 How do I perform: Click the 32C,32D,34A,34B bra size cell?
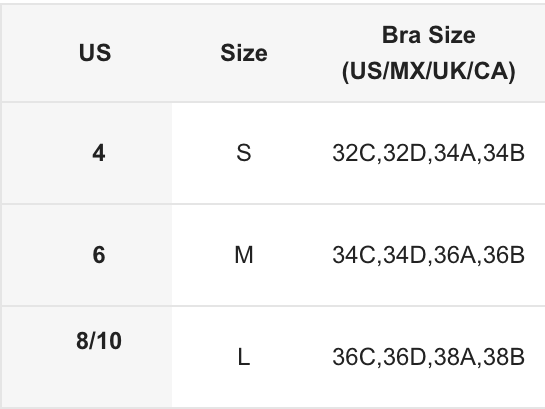point(428,153)
